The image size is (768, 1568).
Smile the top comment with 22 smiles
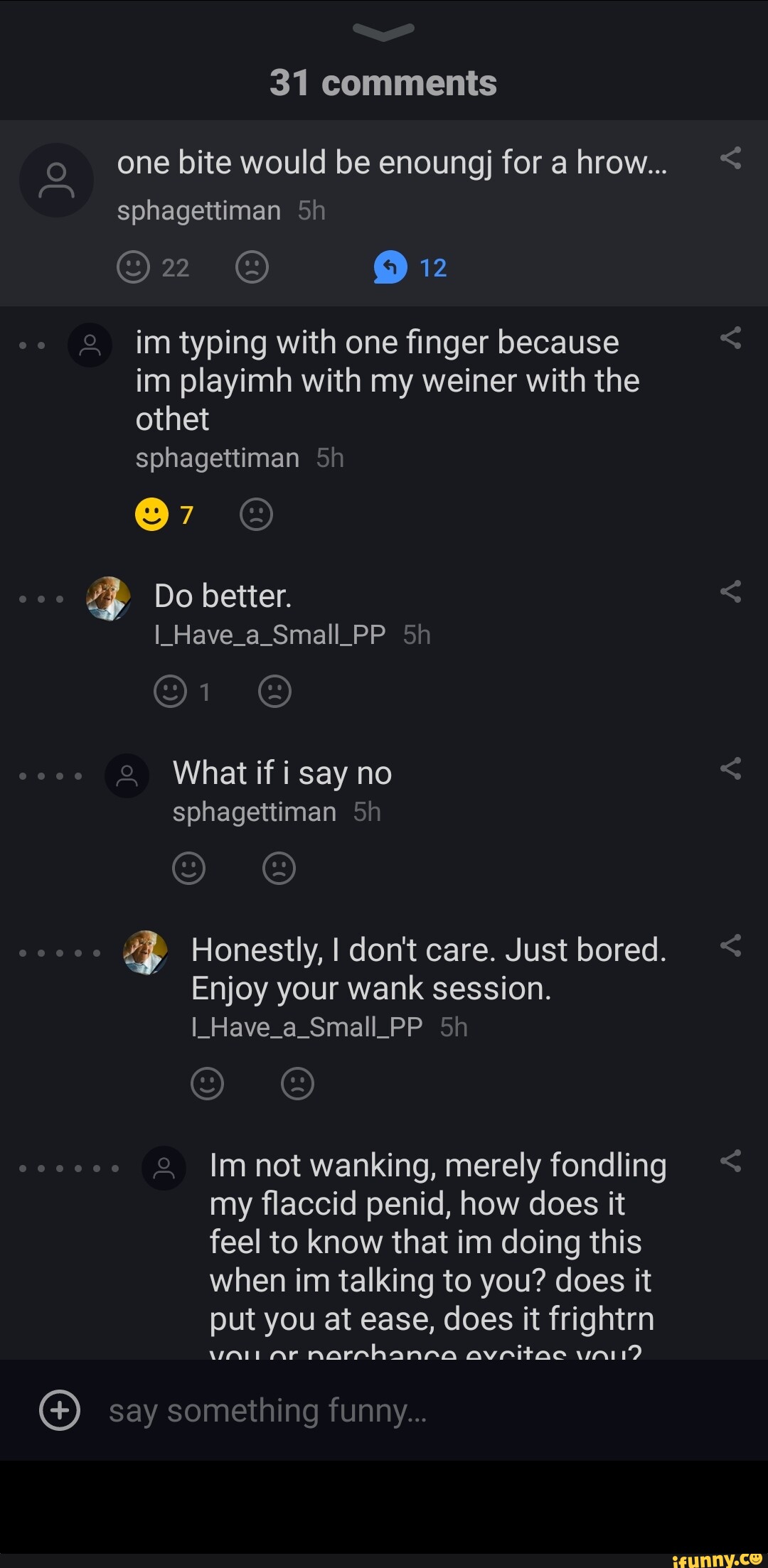pyautogui.click(x=133, y=267)
